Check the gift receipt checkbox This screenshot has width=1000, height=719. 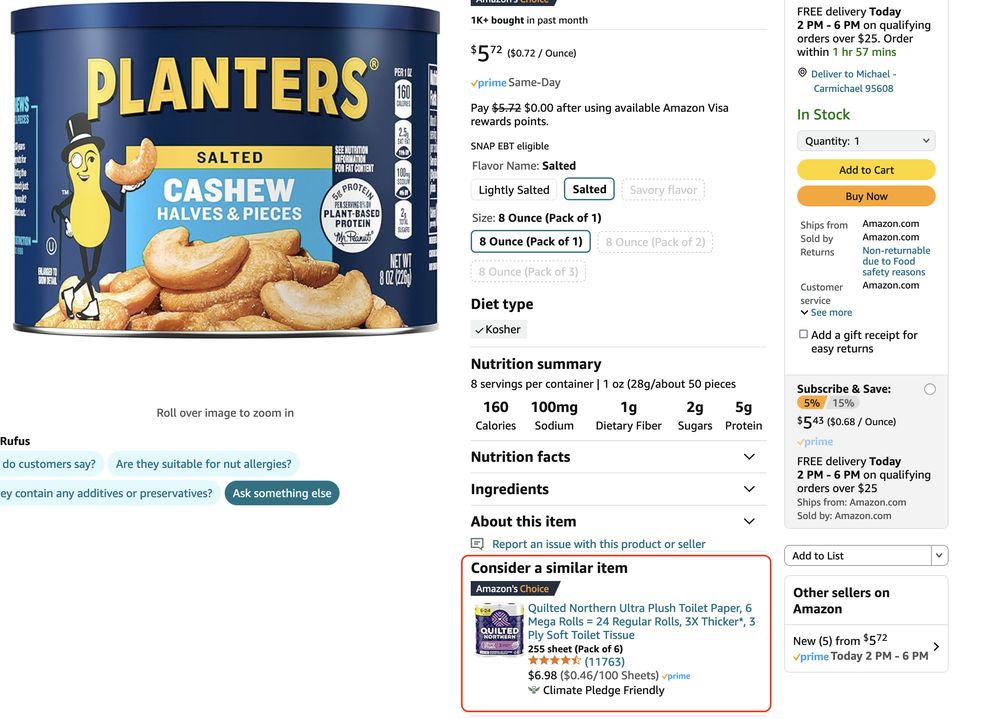click(803, 335)
